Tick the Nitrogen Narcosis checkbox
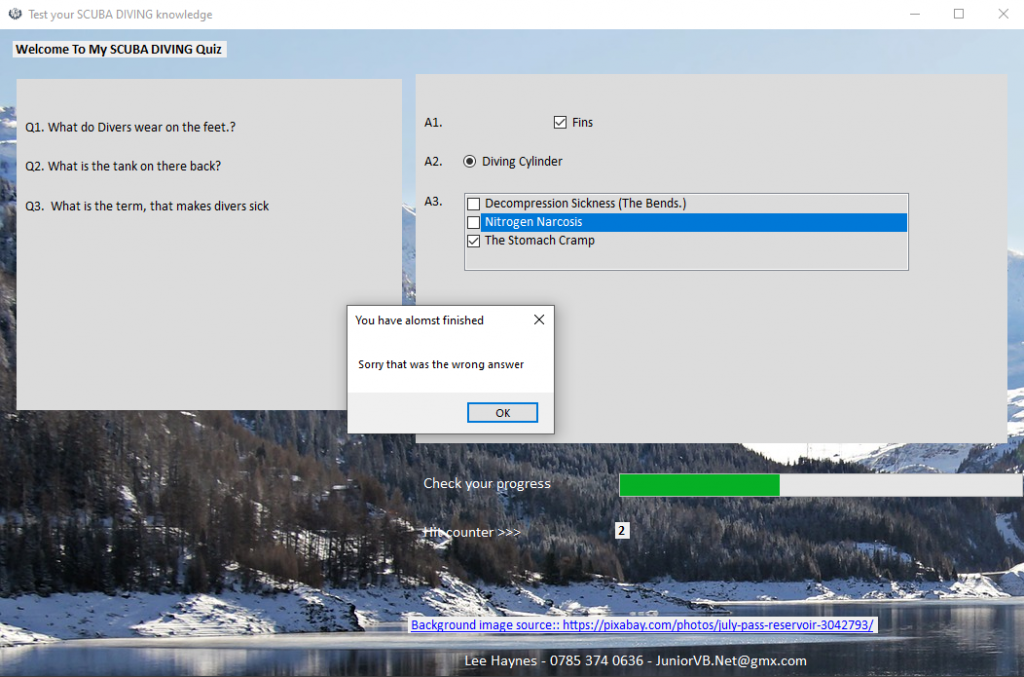This screenshot has width=1024, height=677. pos(474,223)
